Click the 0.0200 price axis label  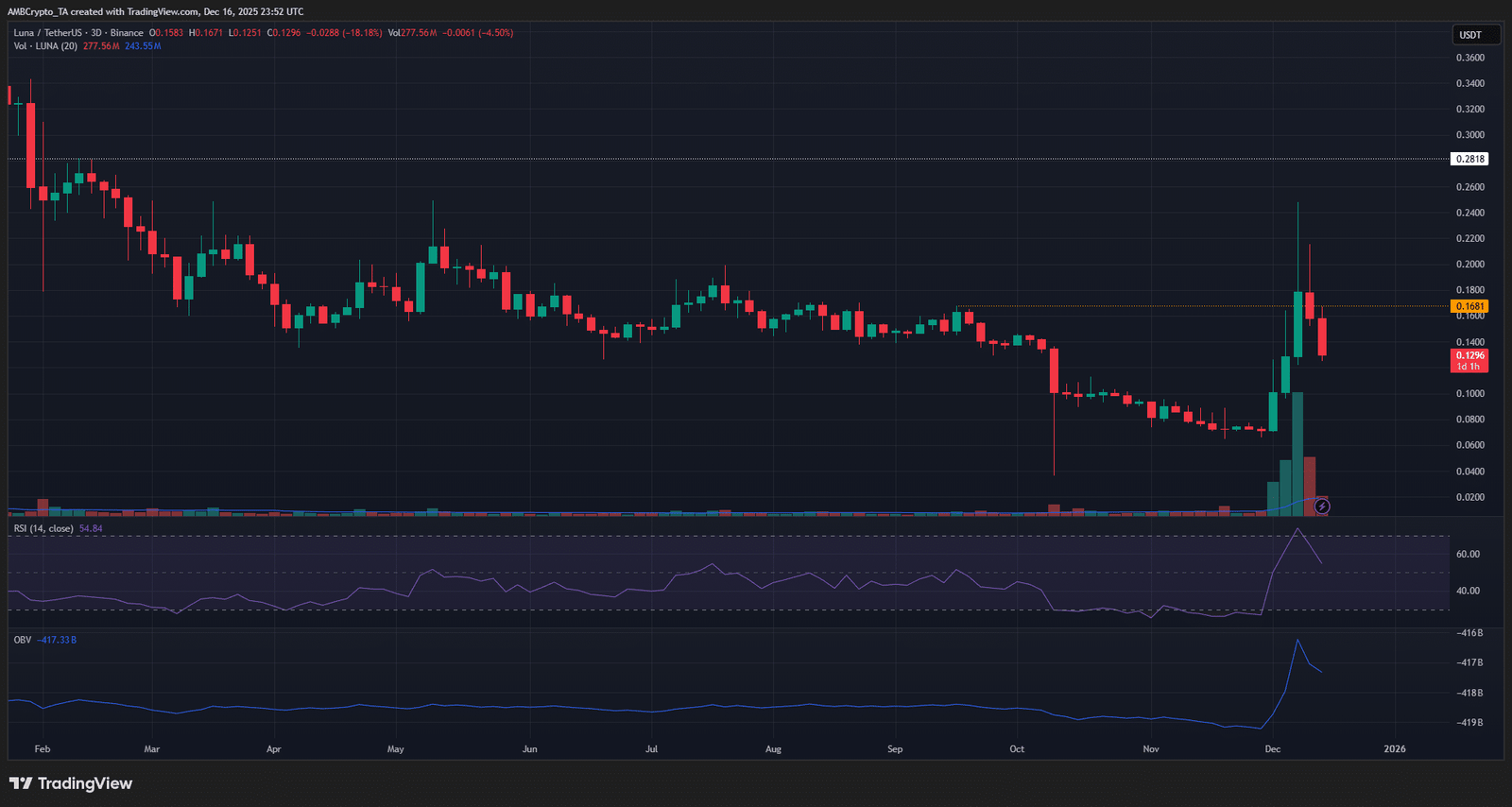pyautogui.click(x=1470, y=497)
